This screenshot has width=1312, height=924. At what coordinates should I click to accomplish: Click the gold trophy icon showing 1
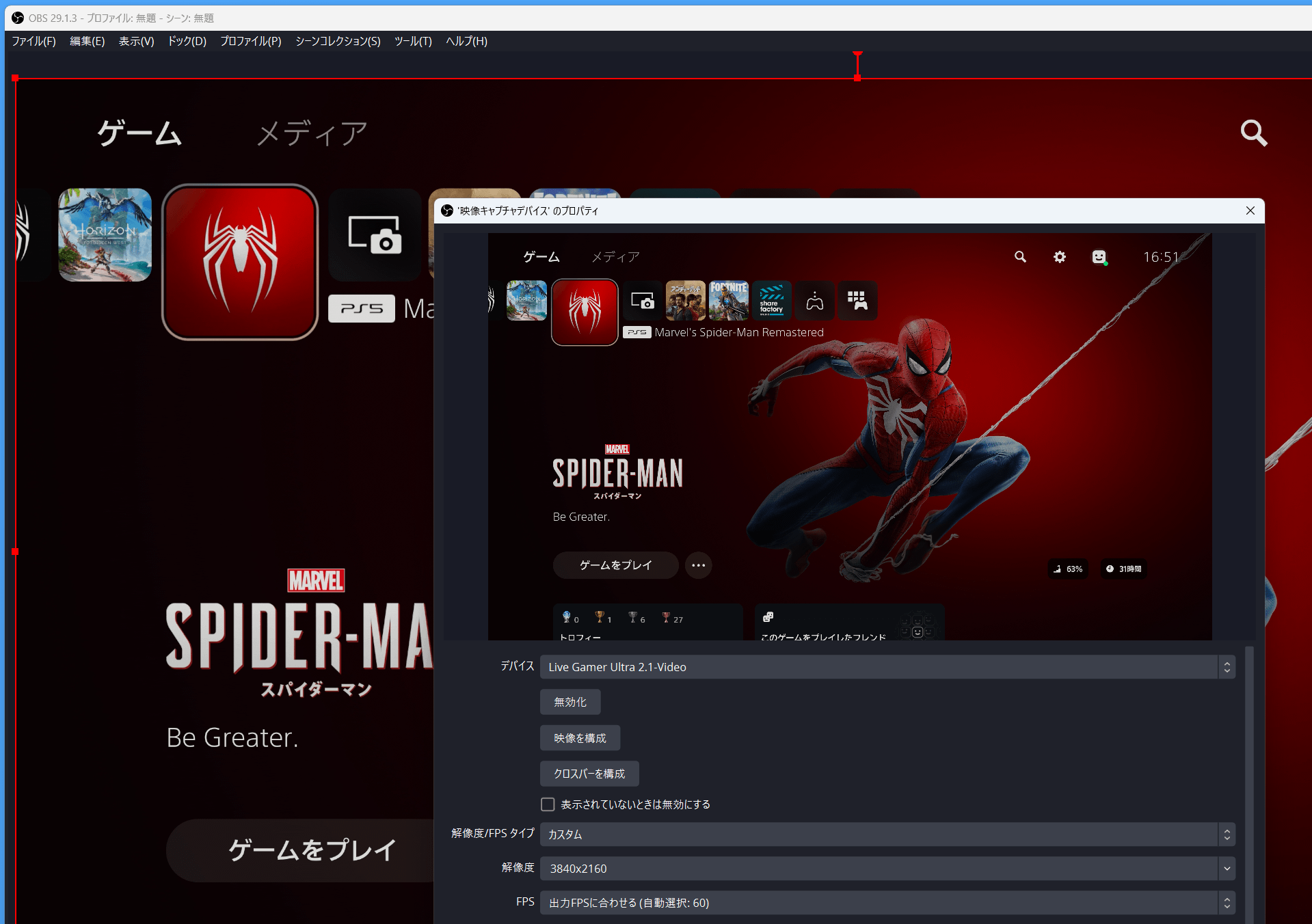(600, 617)
